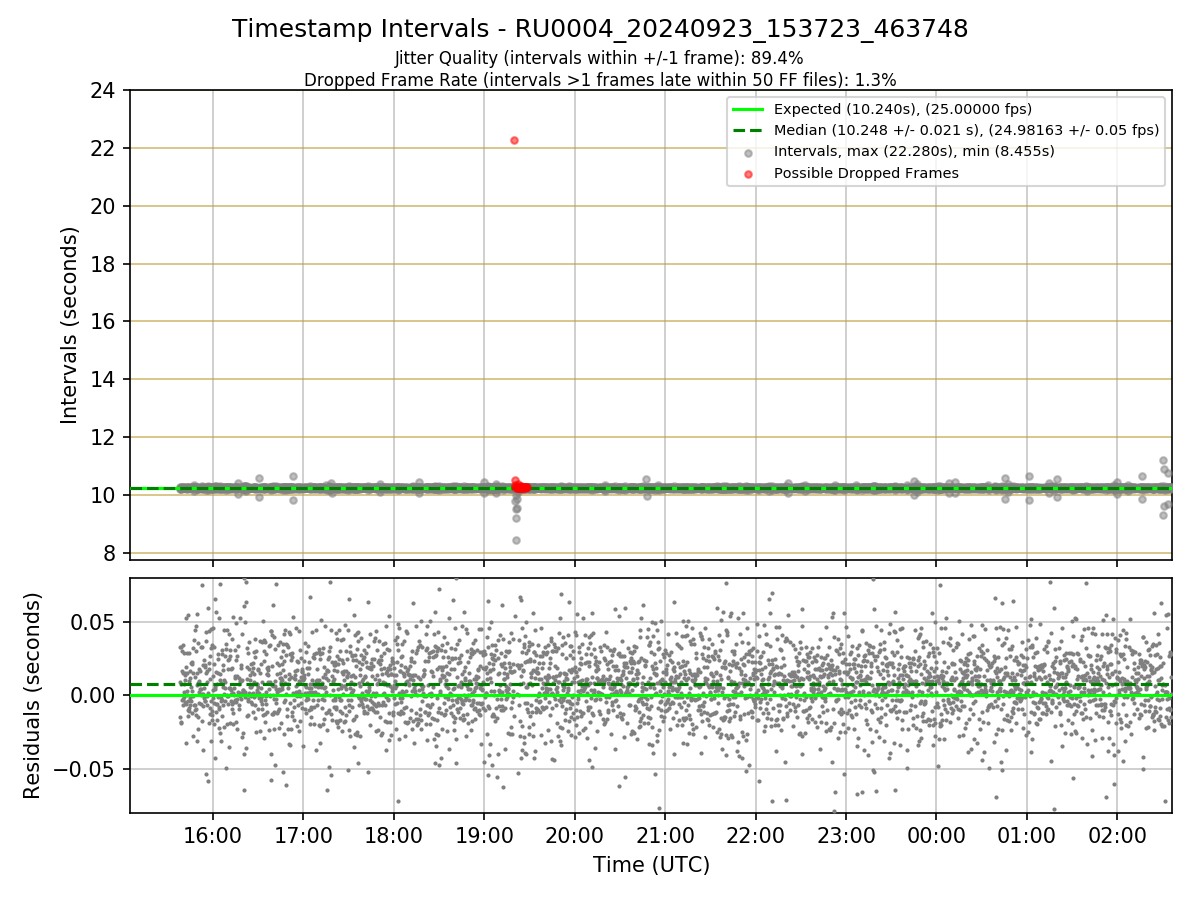Click the Time (UTC) axis label
Screen dimensions: 1200x900
pos(651,865)
